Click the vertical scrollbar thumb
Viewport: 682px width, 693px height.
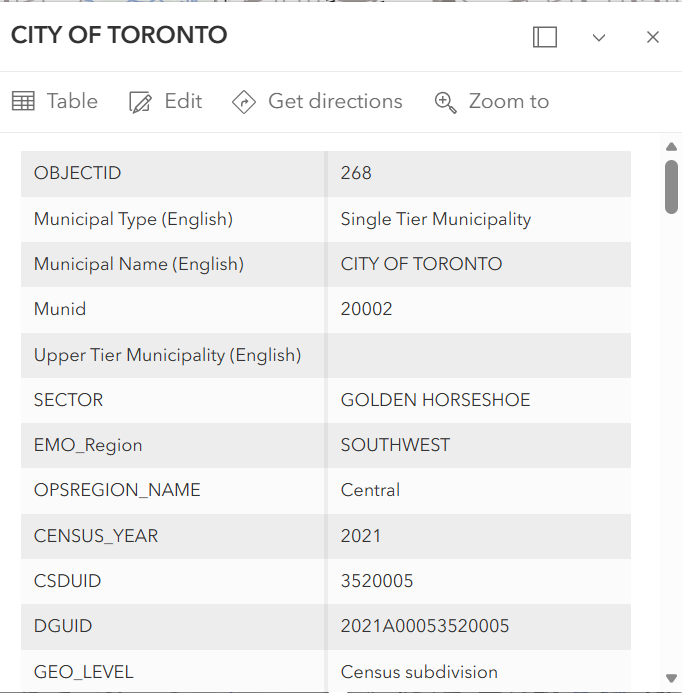(x=671, y=187)
